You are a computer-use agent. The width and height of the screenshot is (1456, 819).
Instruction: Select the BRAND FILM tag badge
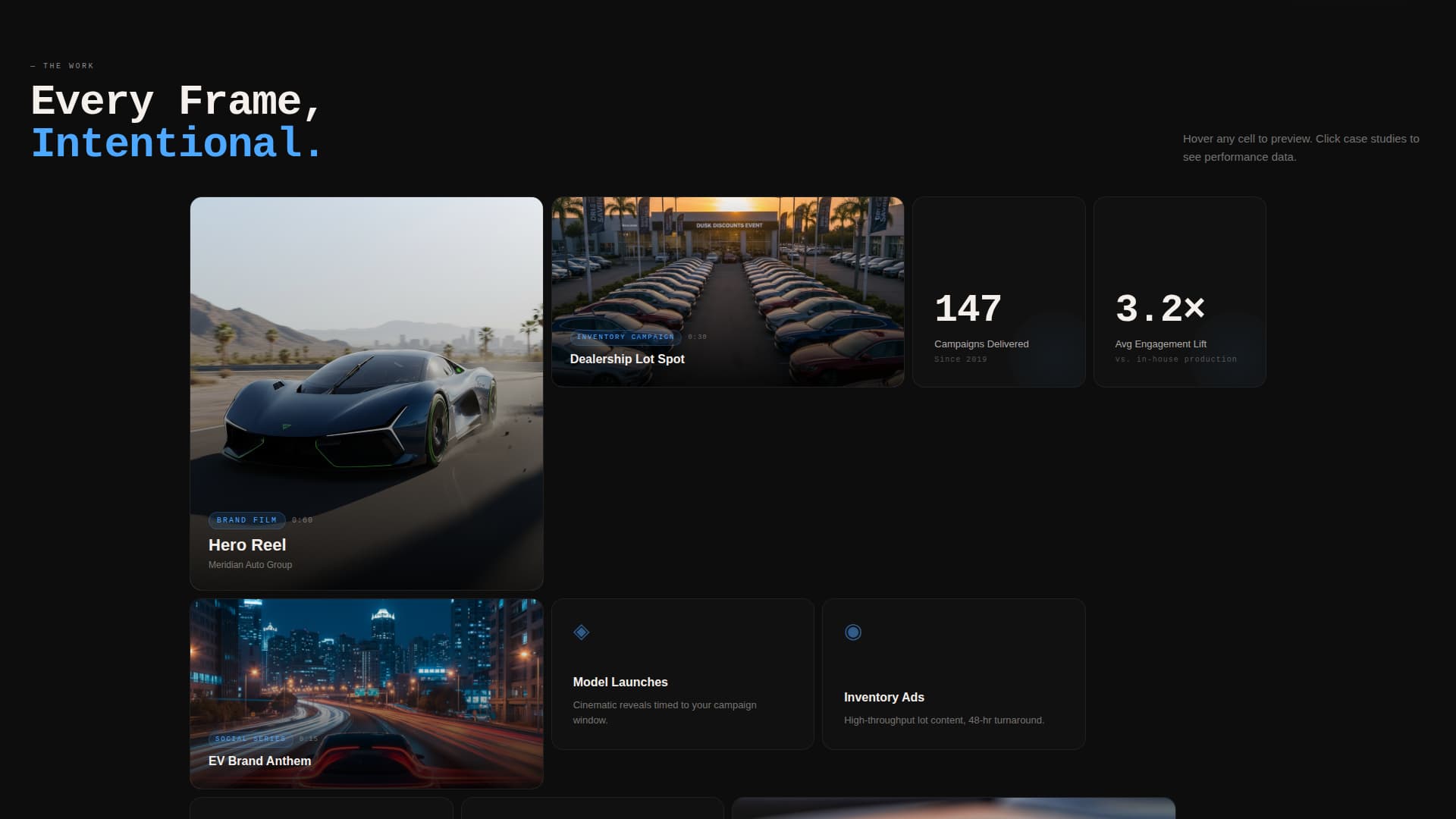tap(246, 520)
